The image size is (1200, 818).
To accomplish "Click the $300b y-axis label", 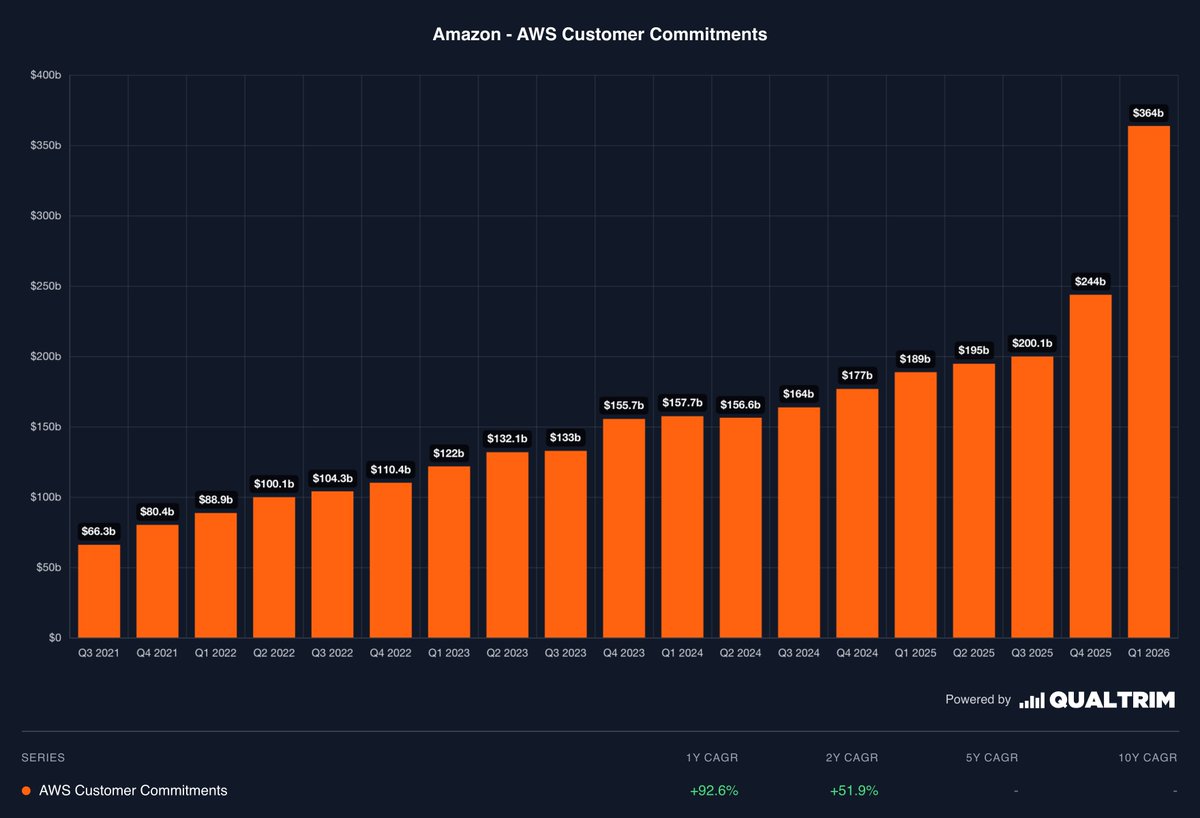I will [x=45, y=216].
